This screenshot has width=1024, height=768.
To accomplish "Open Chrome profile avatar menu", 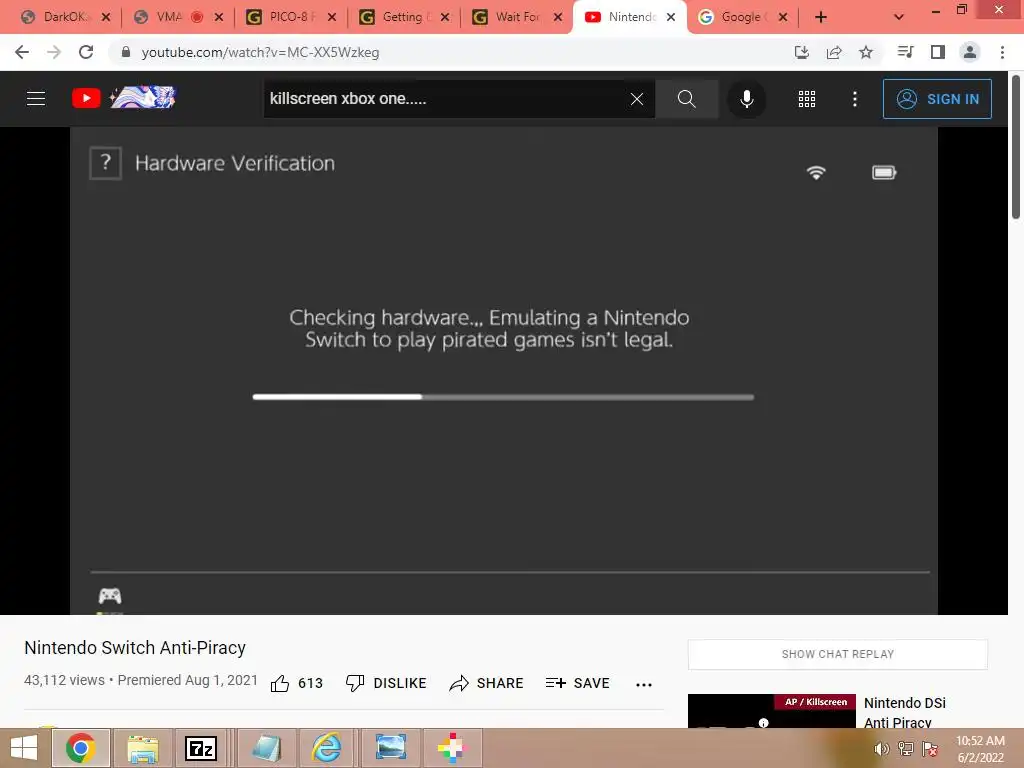I will pos(970,52).
